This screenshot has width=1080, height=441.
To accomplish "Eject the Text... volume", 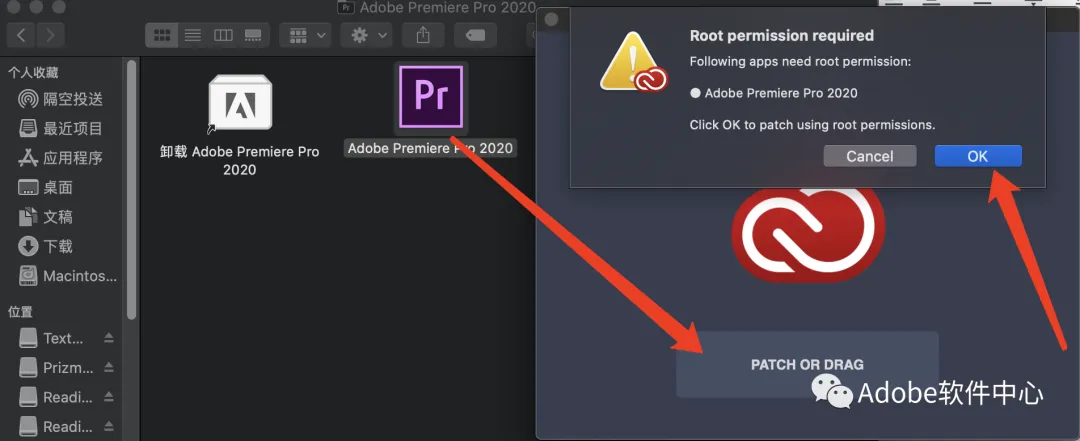I will [x=109, y=338].
